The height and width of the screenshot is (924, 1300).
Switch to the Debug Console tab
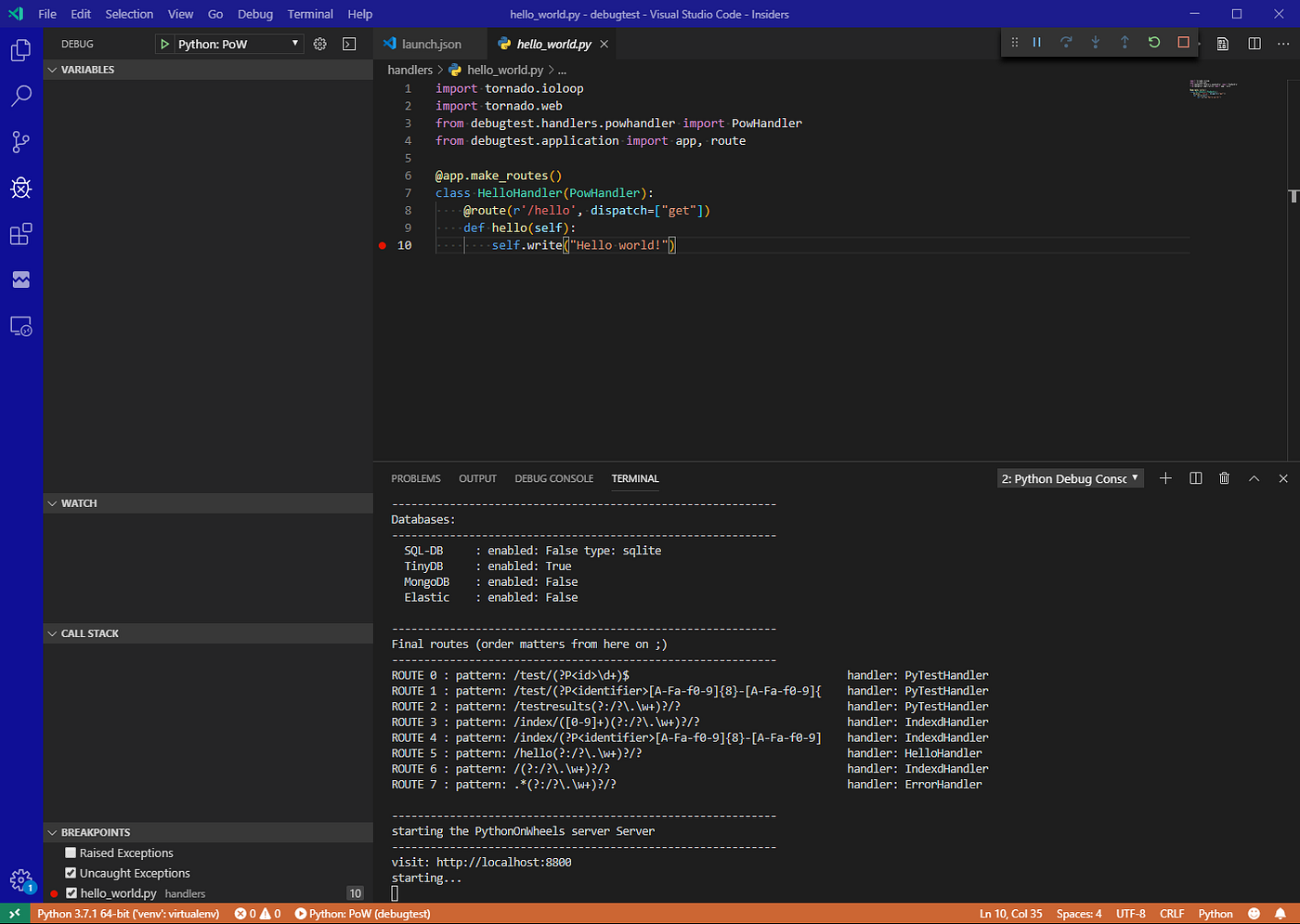553,478
